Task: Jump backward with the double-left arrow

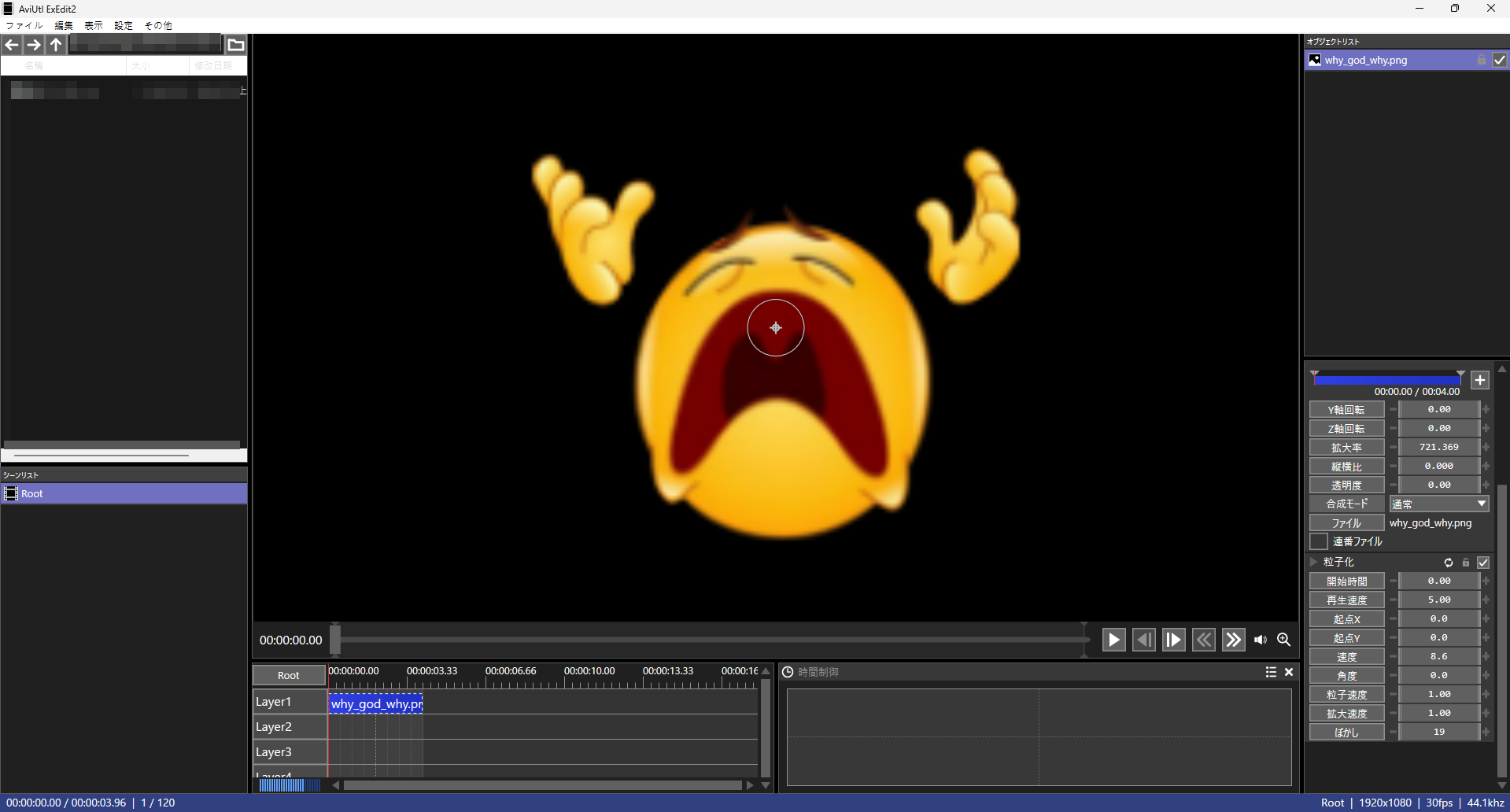Action: click(x=1203, y=640)
